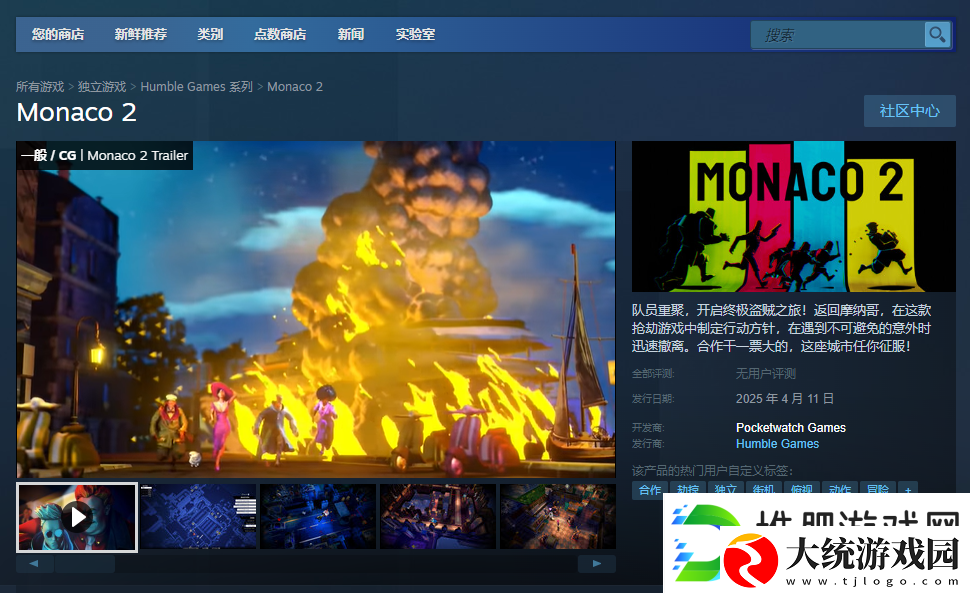Open Humble Games publisher link
Screen dimensions: 970x593
click(777, 443)
